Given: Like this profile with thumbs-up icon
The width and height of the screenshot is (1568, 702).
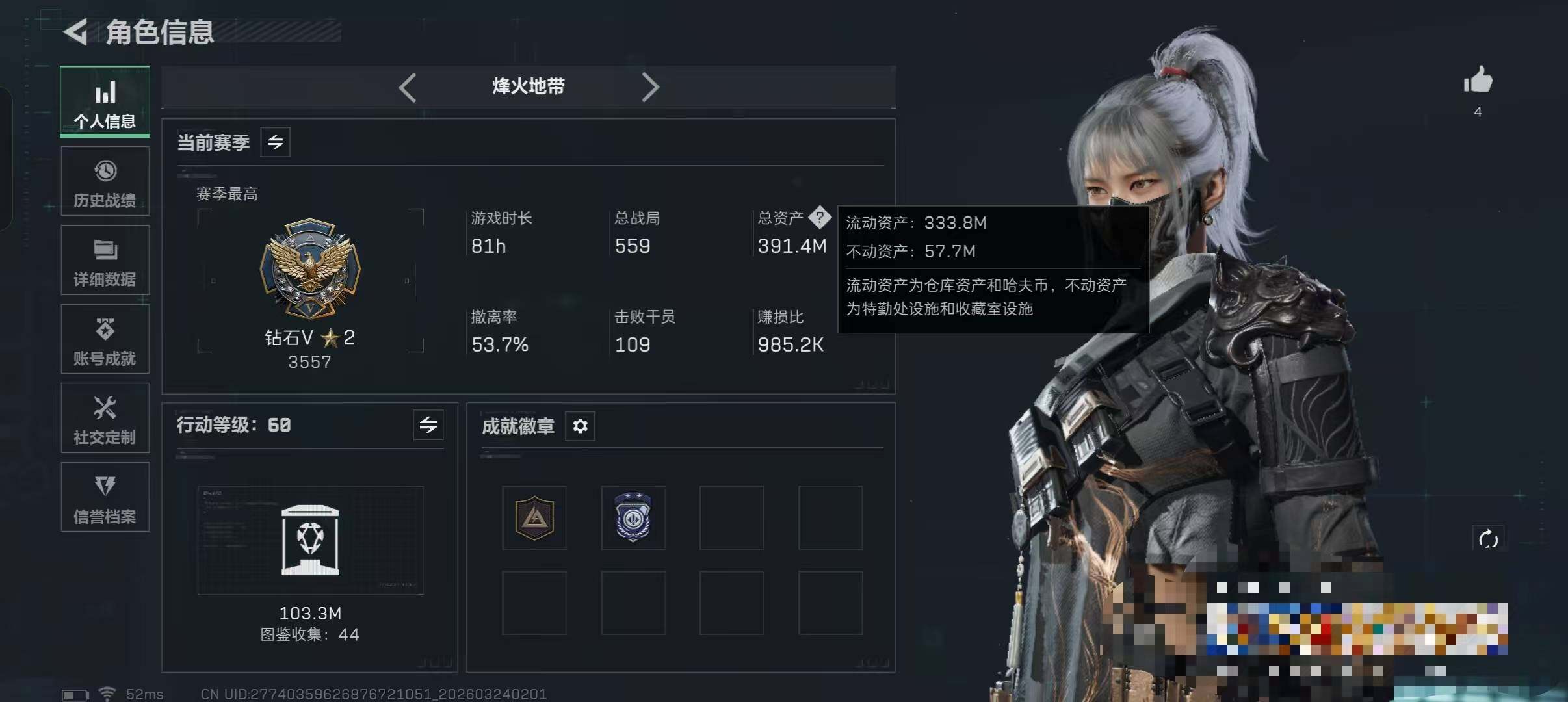Looking at the screenshot, I should 1478,81.
